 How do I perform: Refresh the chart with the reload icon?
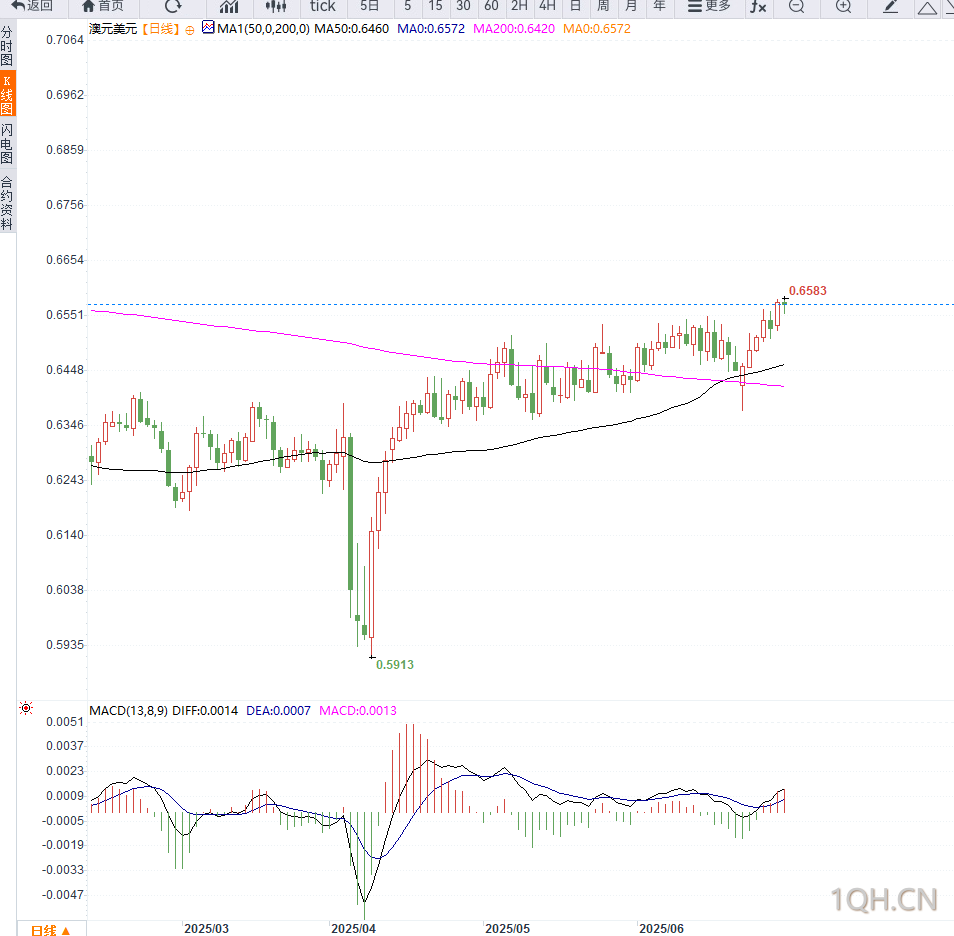coord(173,6)
